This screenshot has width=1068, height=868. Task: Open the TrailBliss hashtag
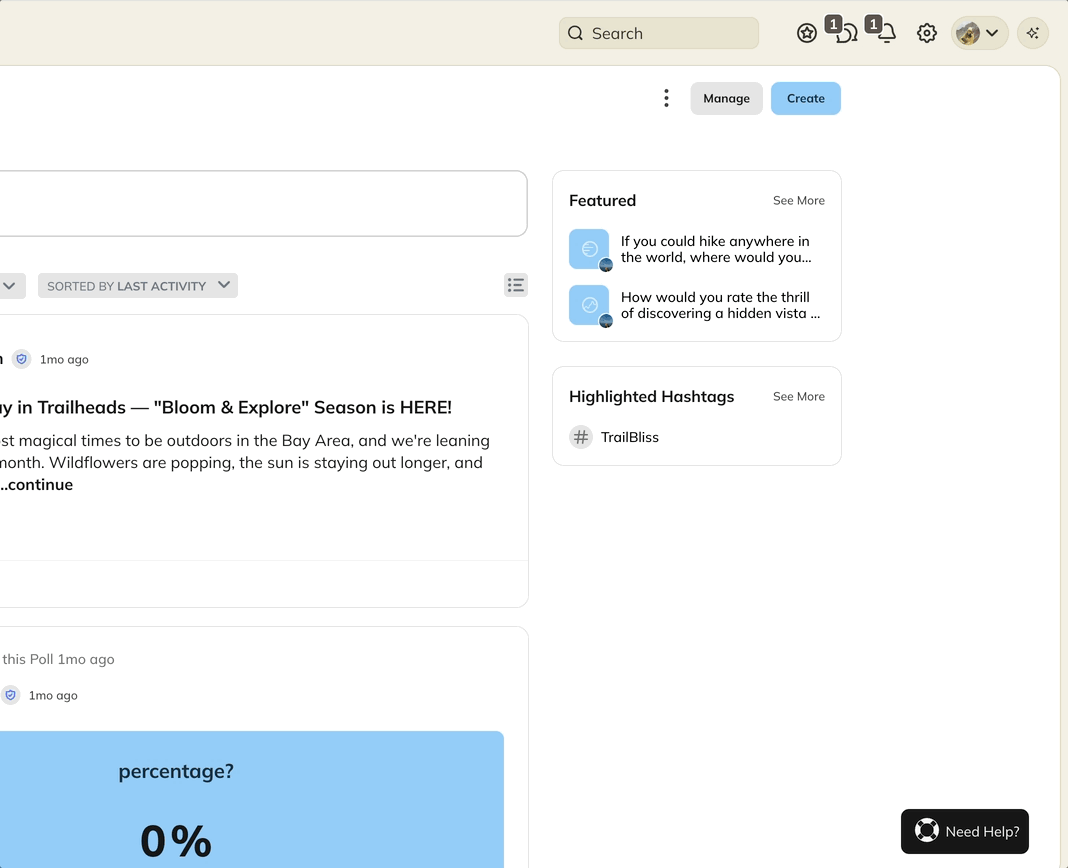pos(629,437)
